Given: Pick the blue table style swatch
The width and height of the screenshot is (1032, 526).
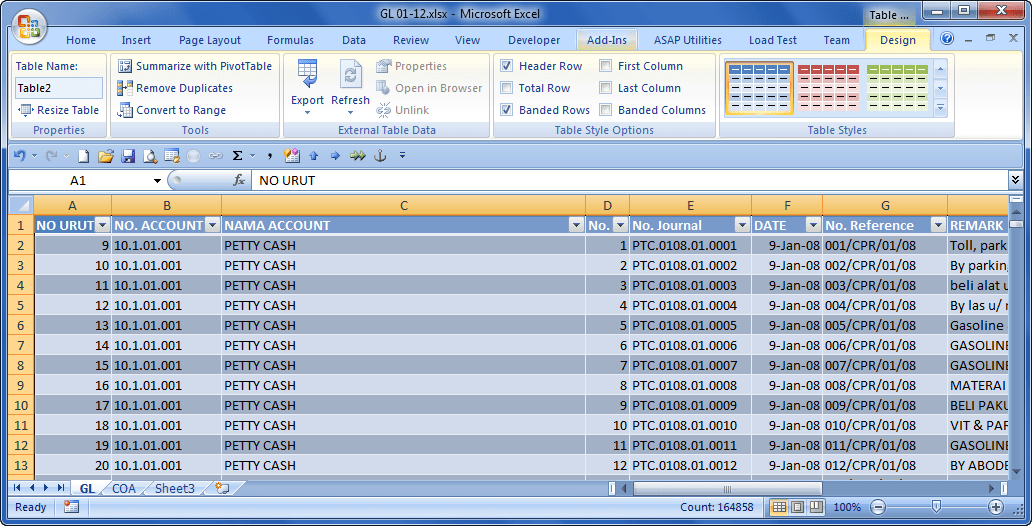Looking at the screenshot, I should click(x=759, y=88).
